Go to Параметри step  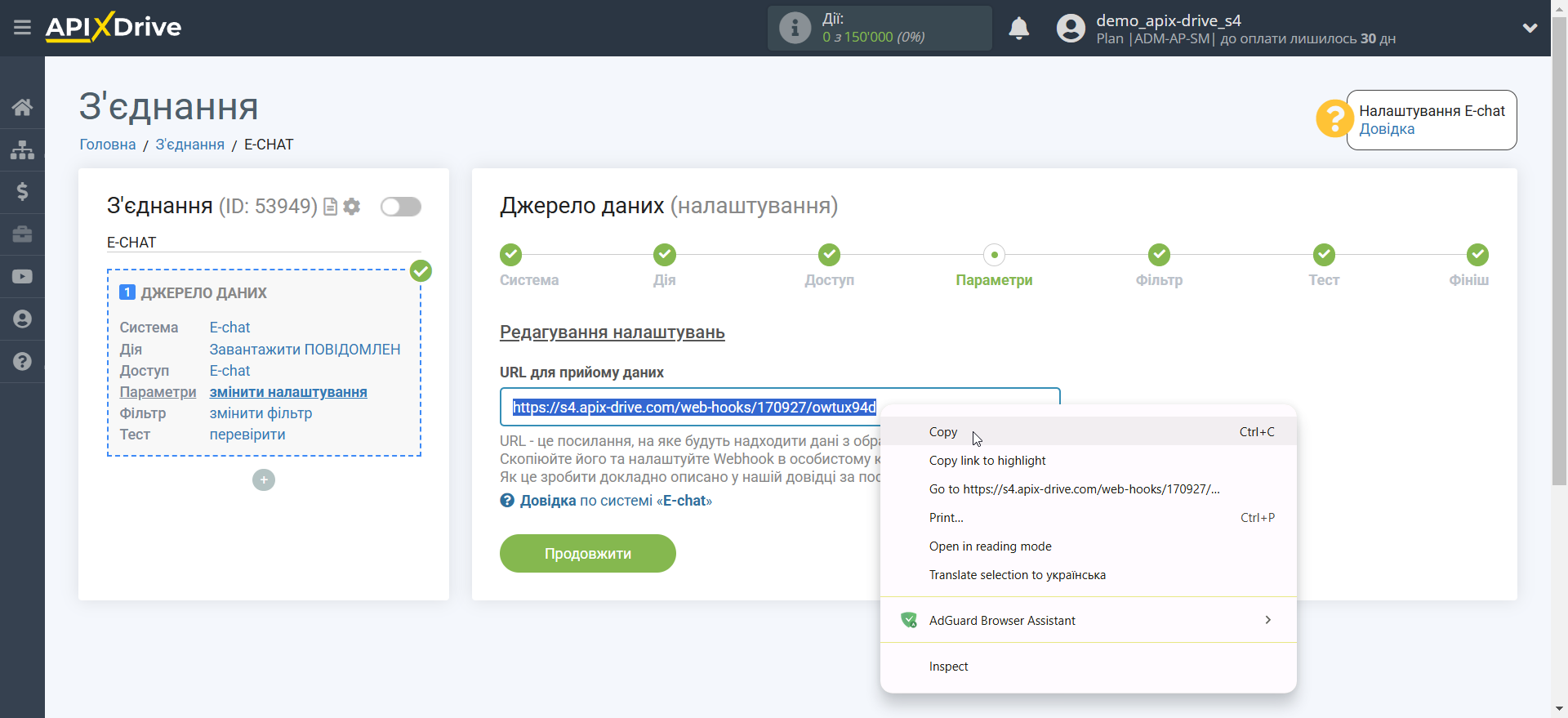[994, 255]
